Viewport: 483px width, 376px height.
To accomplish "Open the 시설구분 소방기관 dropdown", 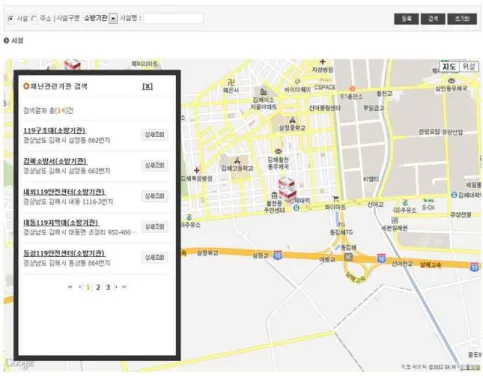I will click(x=113, y=19).
